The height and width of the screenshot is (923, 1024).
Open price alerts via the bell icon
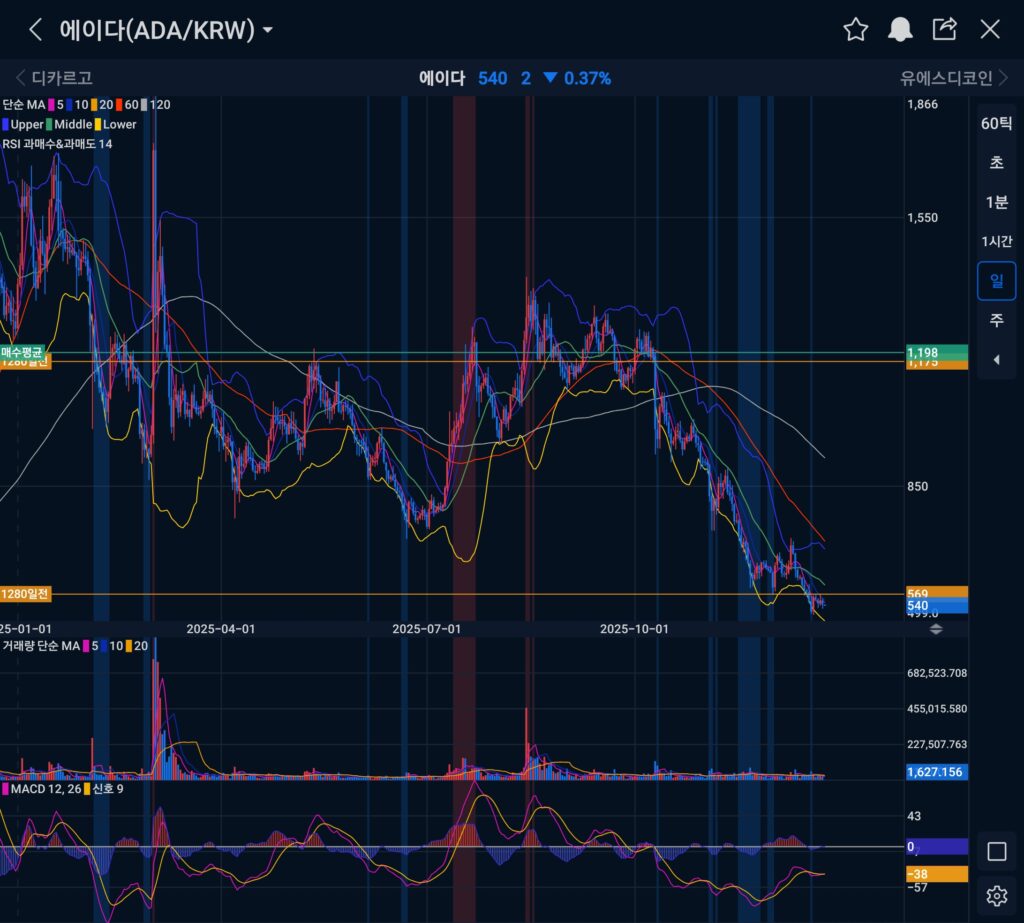900,29
